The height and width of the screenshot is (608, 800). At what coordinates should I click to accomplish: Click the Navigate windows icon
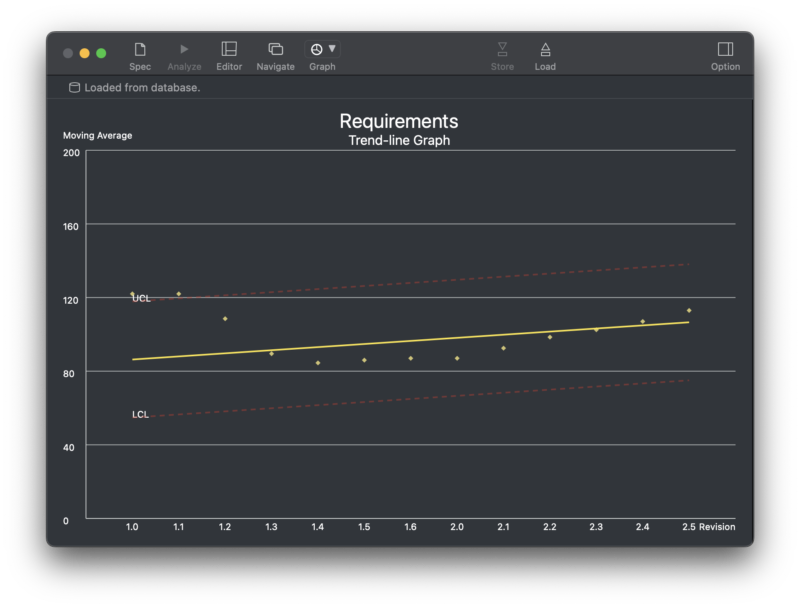[275, 49]
